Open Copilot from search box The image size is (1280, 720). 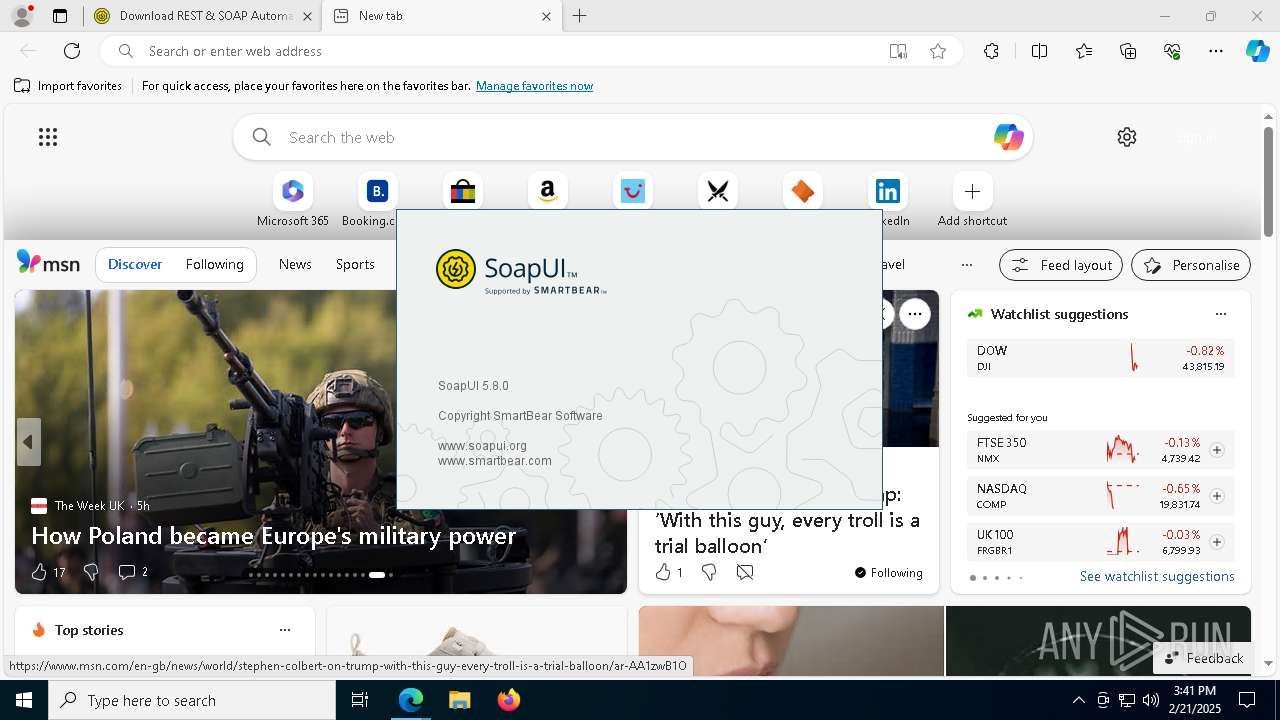1008,137
